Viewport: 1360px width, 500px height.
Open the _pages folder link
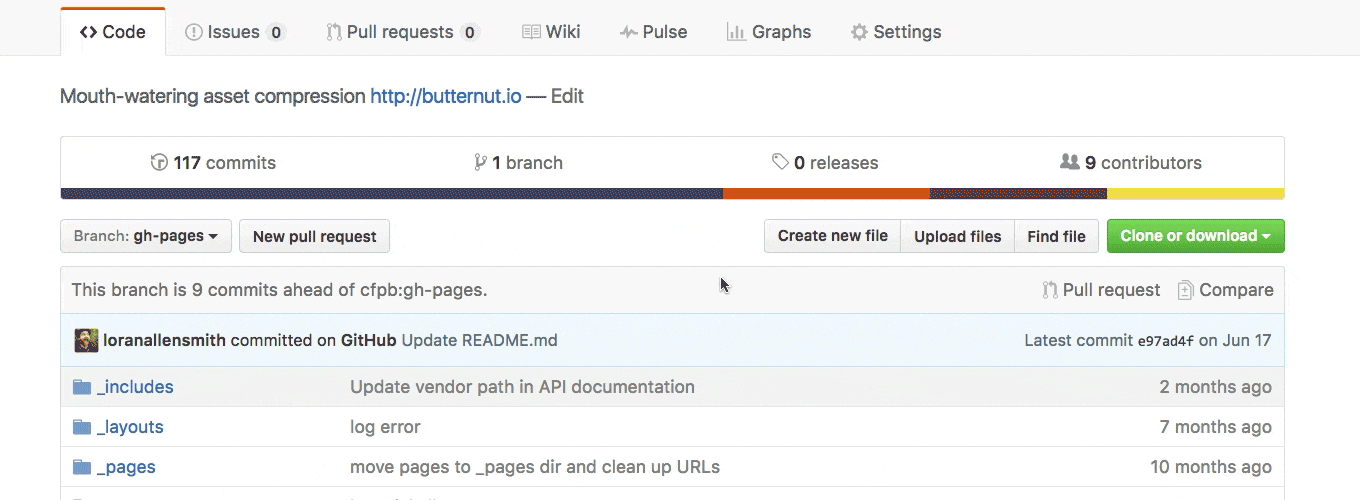[126, 467]
